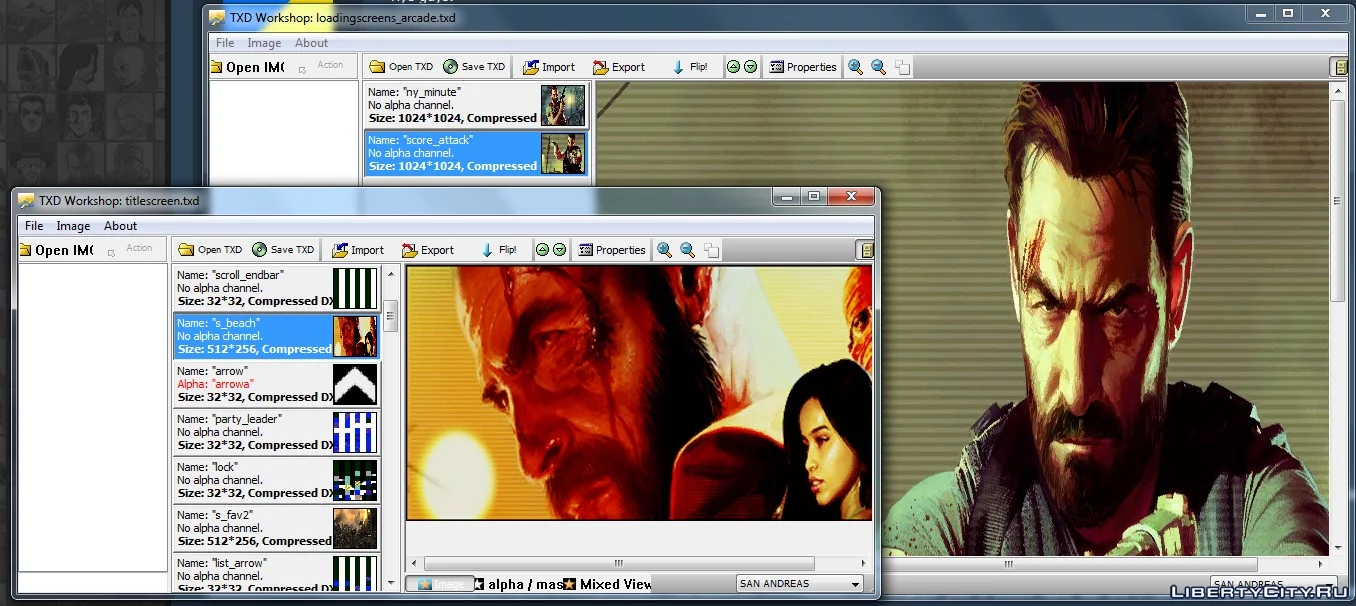Screen dimensions: 1356x606
Task: Select the "score_attack" texture thumbnail
Action: tap(563, 153)
